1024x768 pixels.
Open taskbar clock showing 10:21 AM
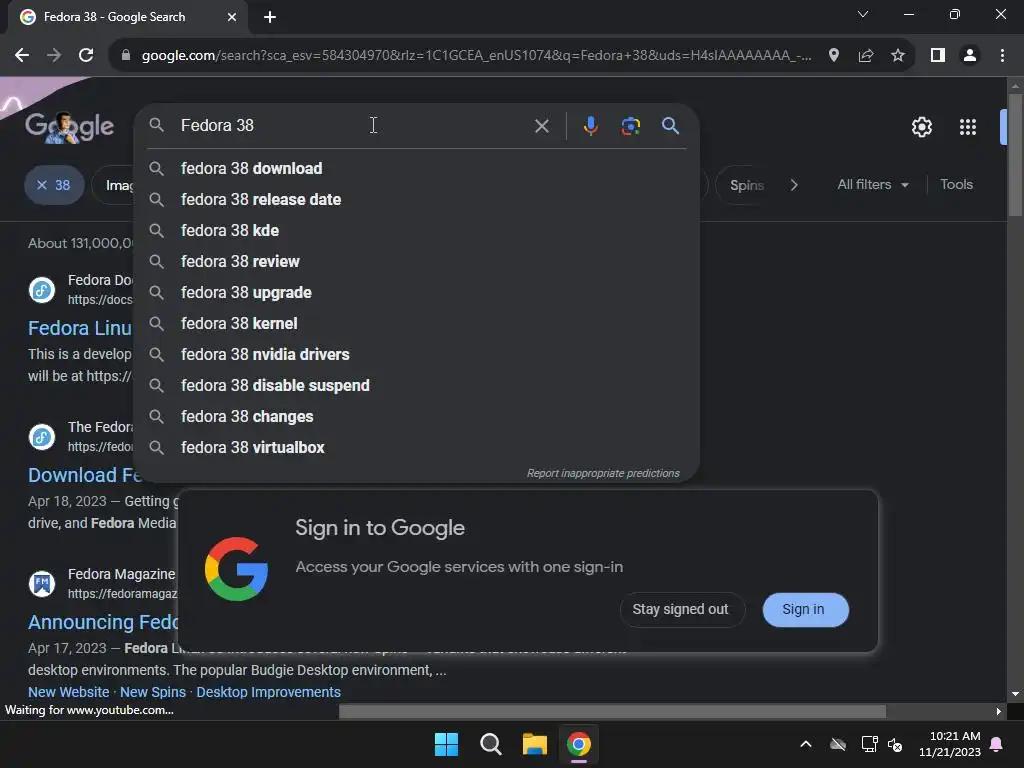(x=950, y=744)
